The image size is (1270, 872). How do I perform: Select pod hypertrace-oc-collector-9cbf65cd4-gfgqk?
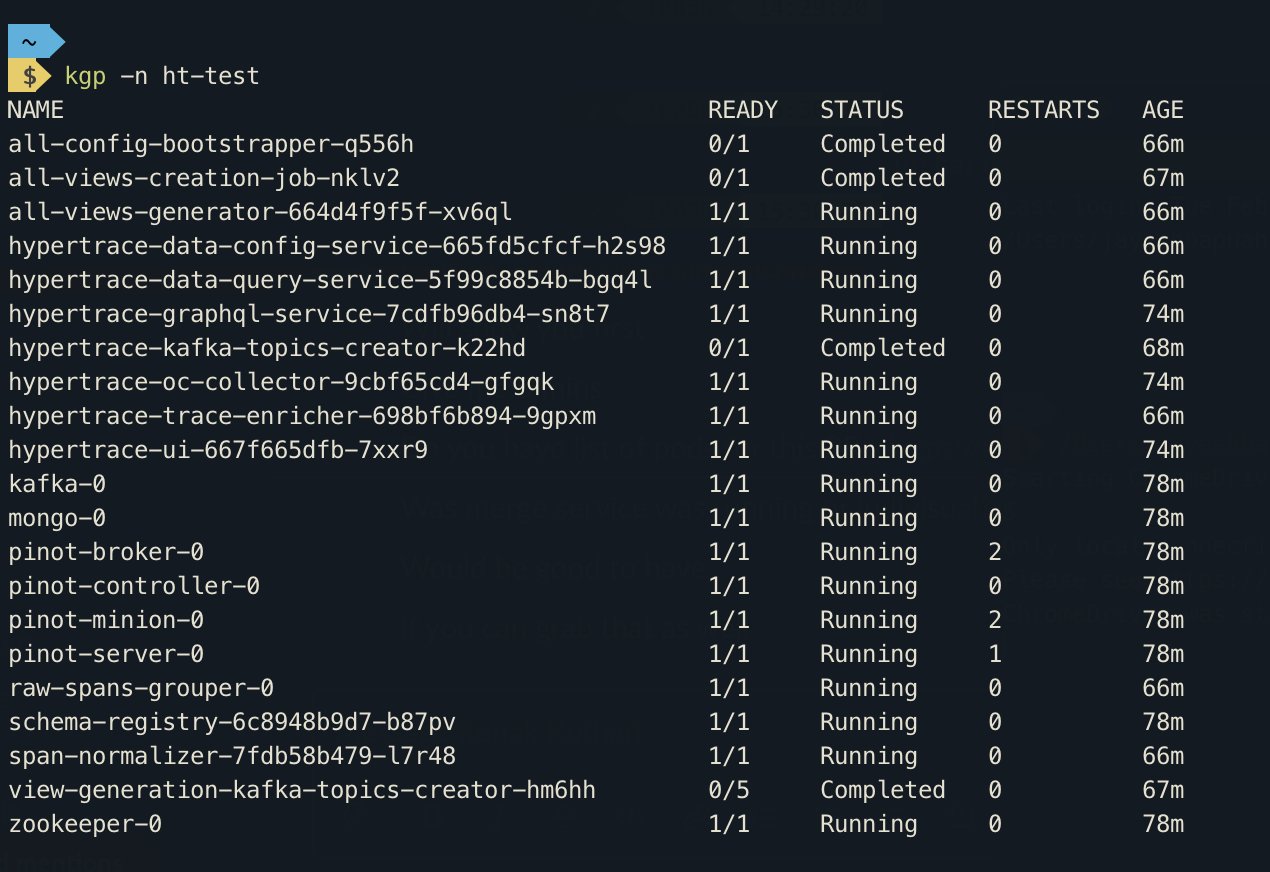281,382
